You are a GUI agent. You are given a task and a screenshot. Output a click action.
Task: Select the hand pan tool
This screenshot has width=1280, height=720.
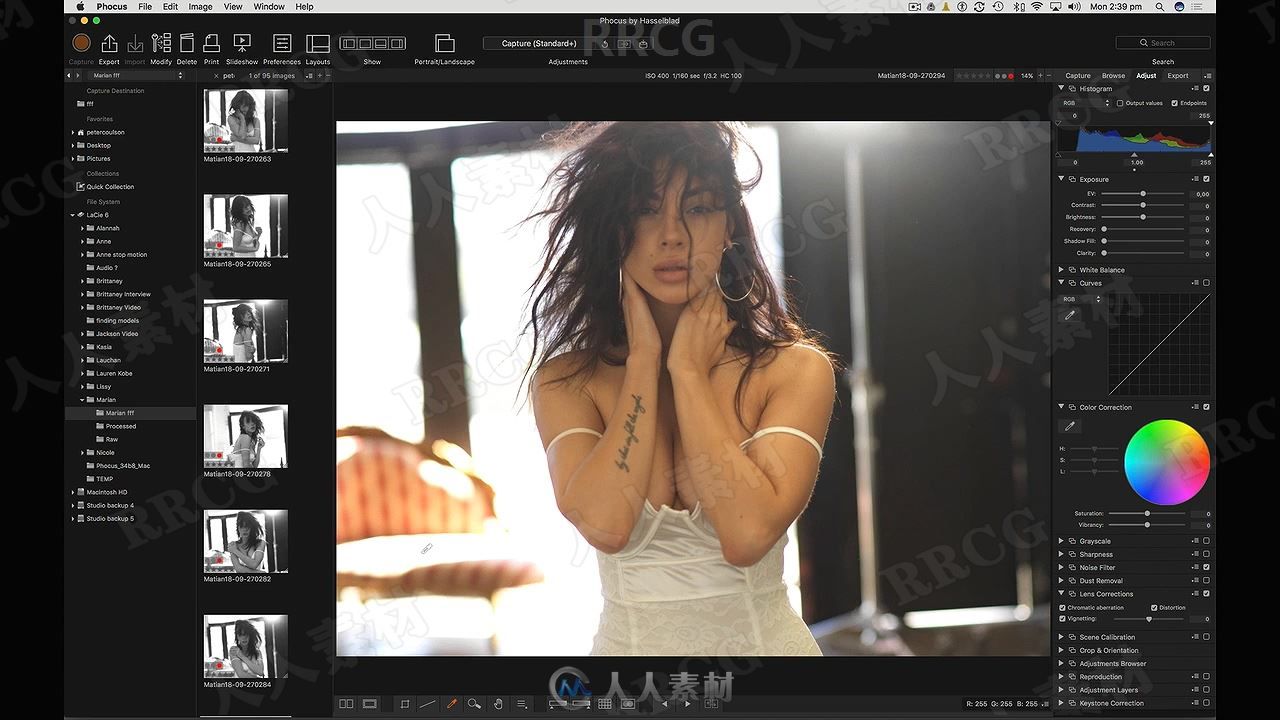coord(498,704)
